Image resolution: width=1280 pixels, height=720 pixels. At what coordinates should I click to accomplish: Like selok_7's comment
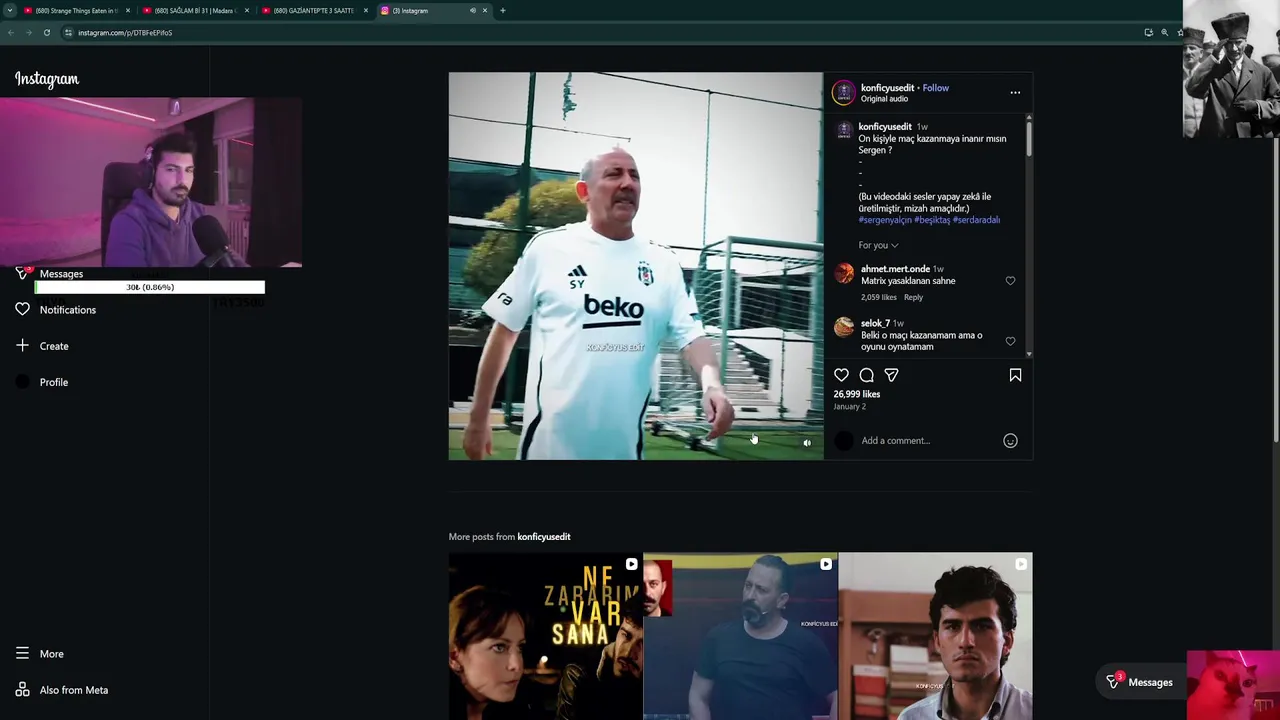(x=1010, y=342)
